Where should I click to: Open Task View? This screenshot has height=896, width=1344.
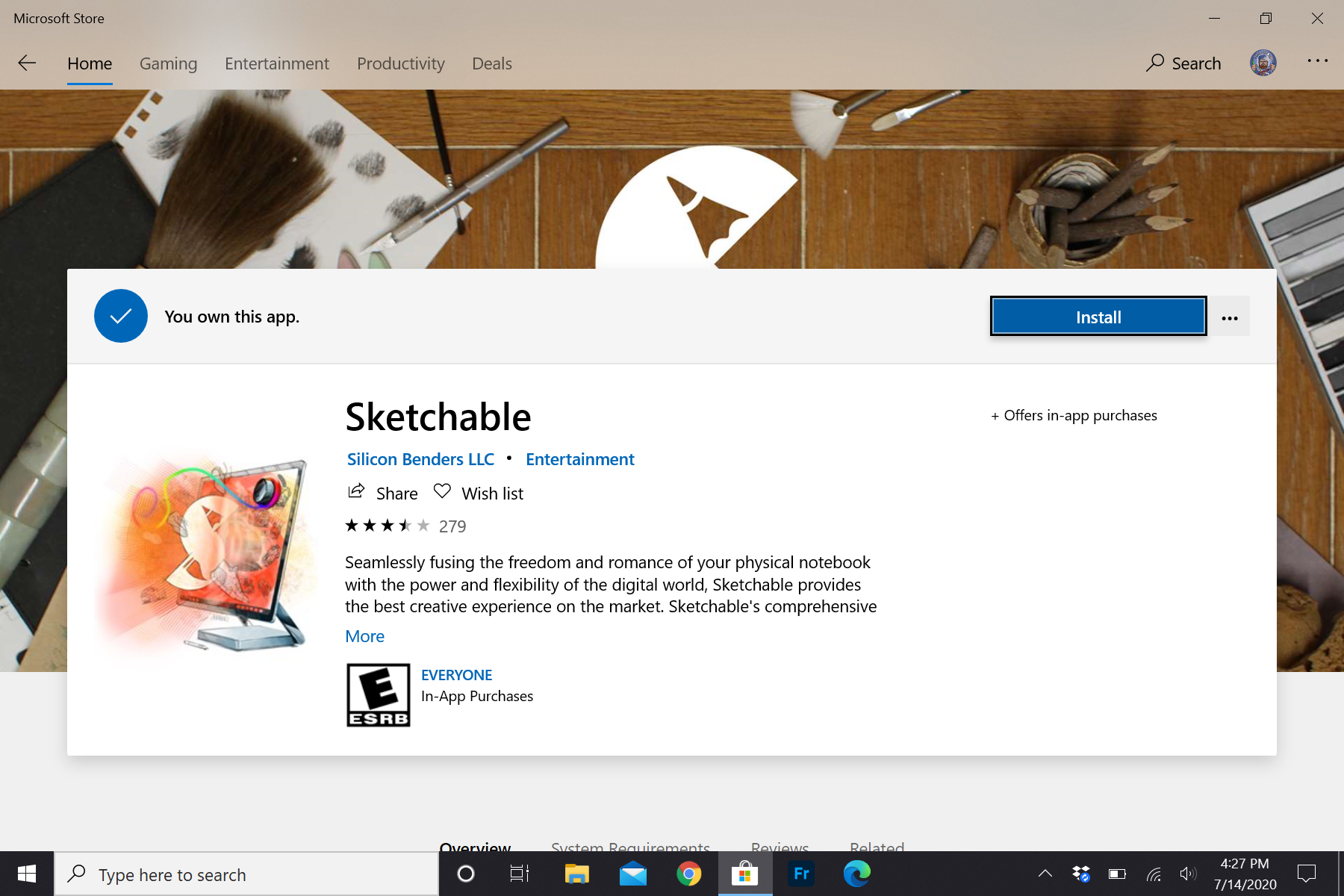point(520,874)
